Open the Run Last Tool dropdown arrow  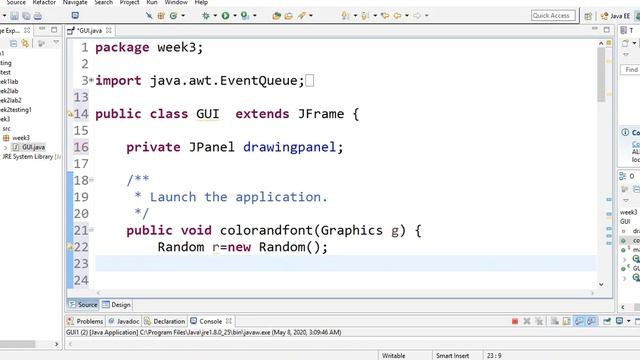[255, 16]
